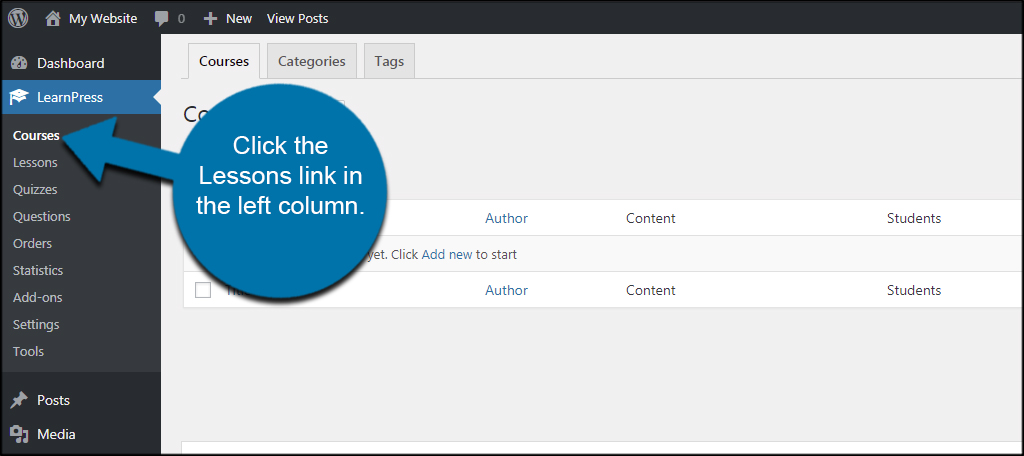This screenshot has height=456, width=1024.
Task: Switch to the Tags tab
Action: 389,61
